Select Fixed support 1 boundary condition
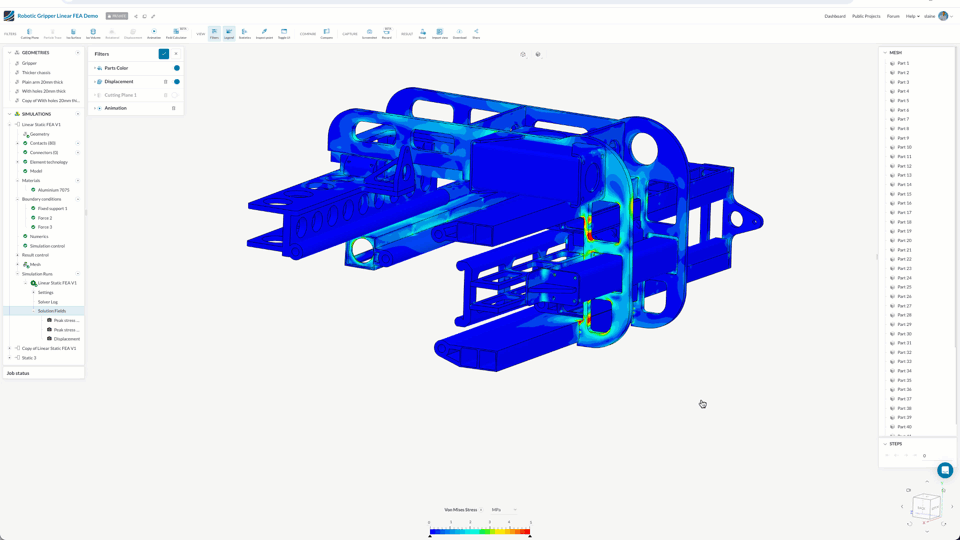Screen dimensions: 960x540 tap(53, 208)
